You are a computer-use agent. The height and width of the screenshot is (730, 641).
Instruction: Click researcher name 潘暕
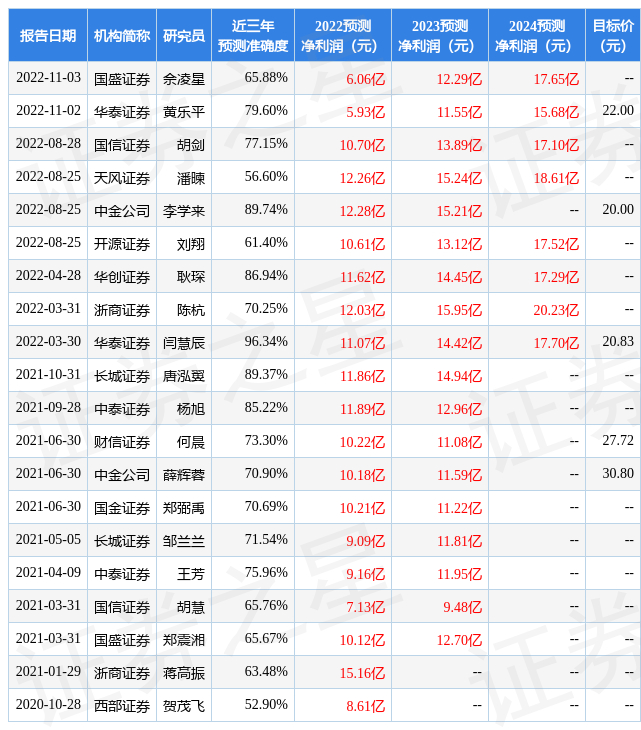click(x=191, y=178)
